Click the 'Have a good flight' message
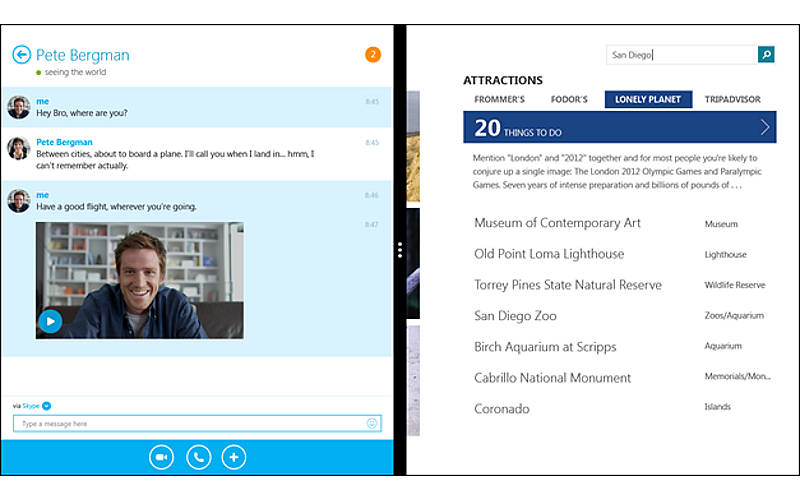 116,207
